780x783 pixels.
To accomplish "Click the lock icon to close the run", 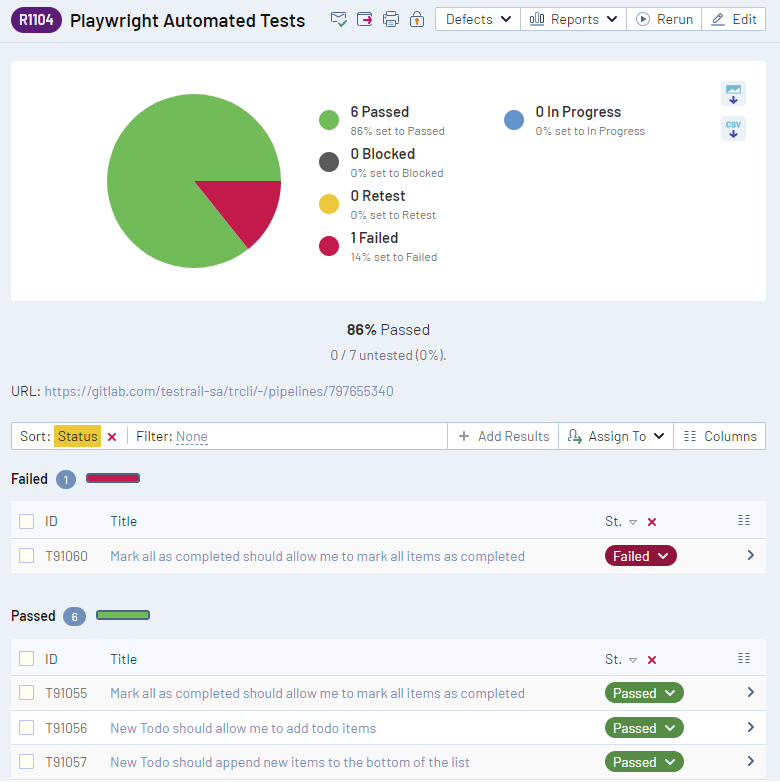I will (417, 19).
